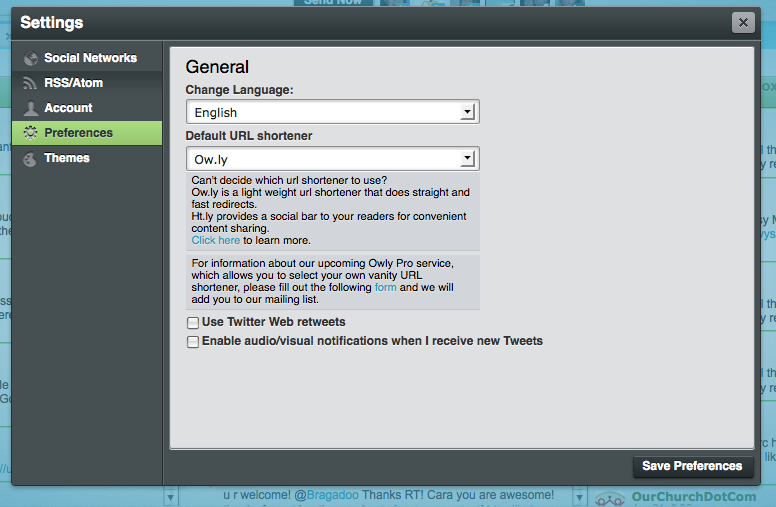
Task: Click the arrow on the English language combo box
Action: (x=467, y=112)
